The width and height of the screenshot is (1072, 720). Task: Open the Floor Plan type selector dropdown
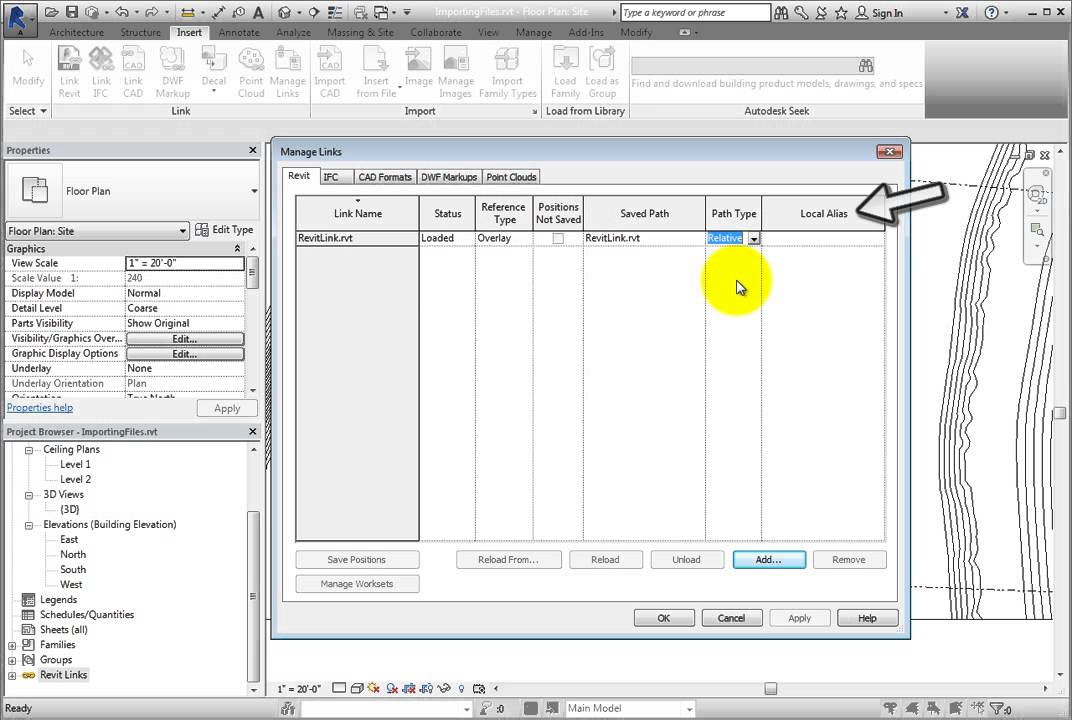pyautogui.click(x=254, y=191)
